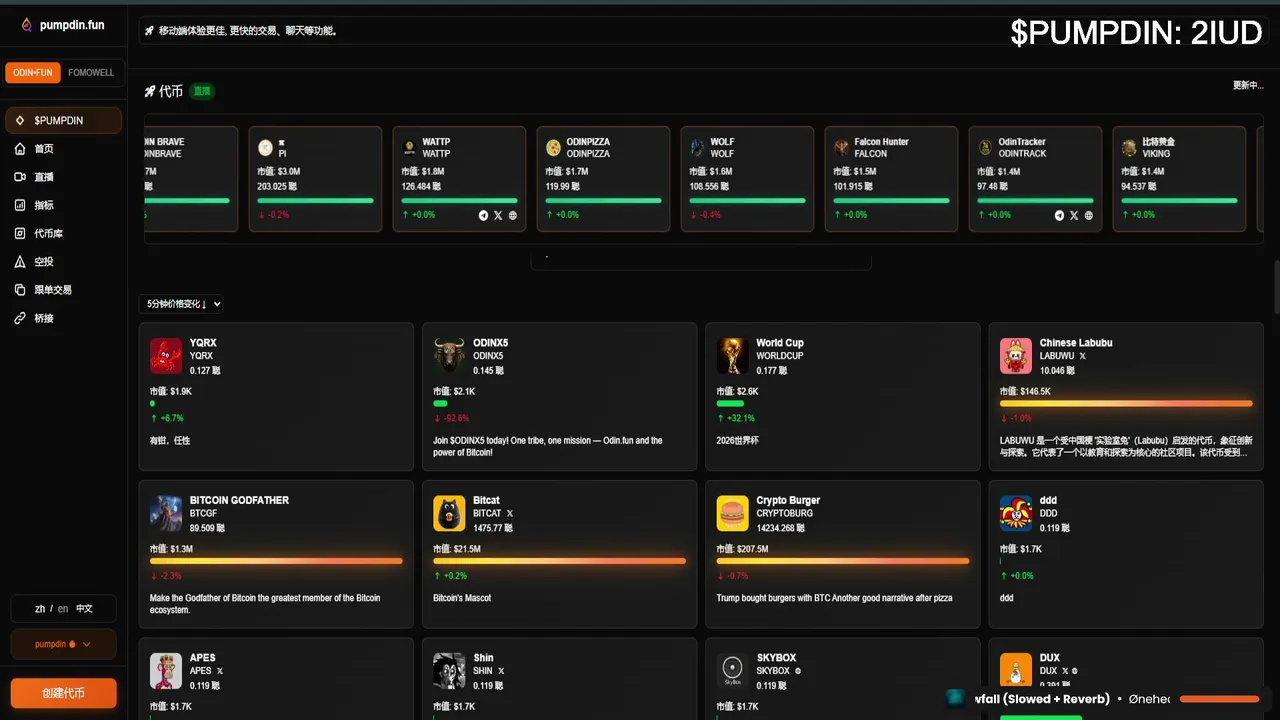Open the 首页 home icon in sidebar
Screen dimensions: 1280x720
[20, 149]
